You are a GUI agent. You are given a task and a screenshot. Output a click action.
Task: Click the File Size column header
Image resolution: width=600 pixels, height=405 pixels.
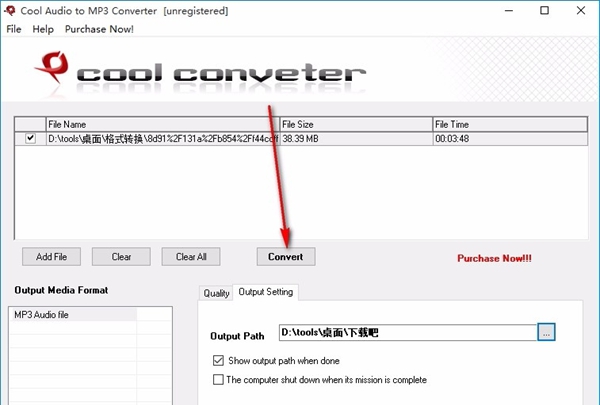pos(356,124)
